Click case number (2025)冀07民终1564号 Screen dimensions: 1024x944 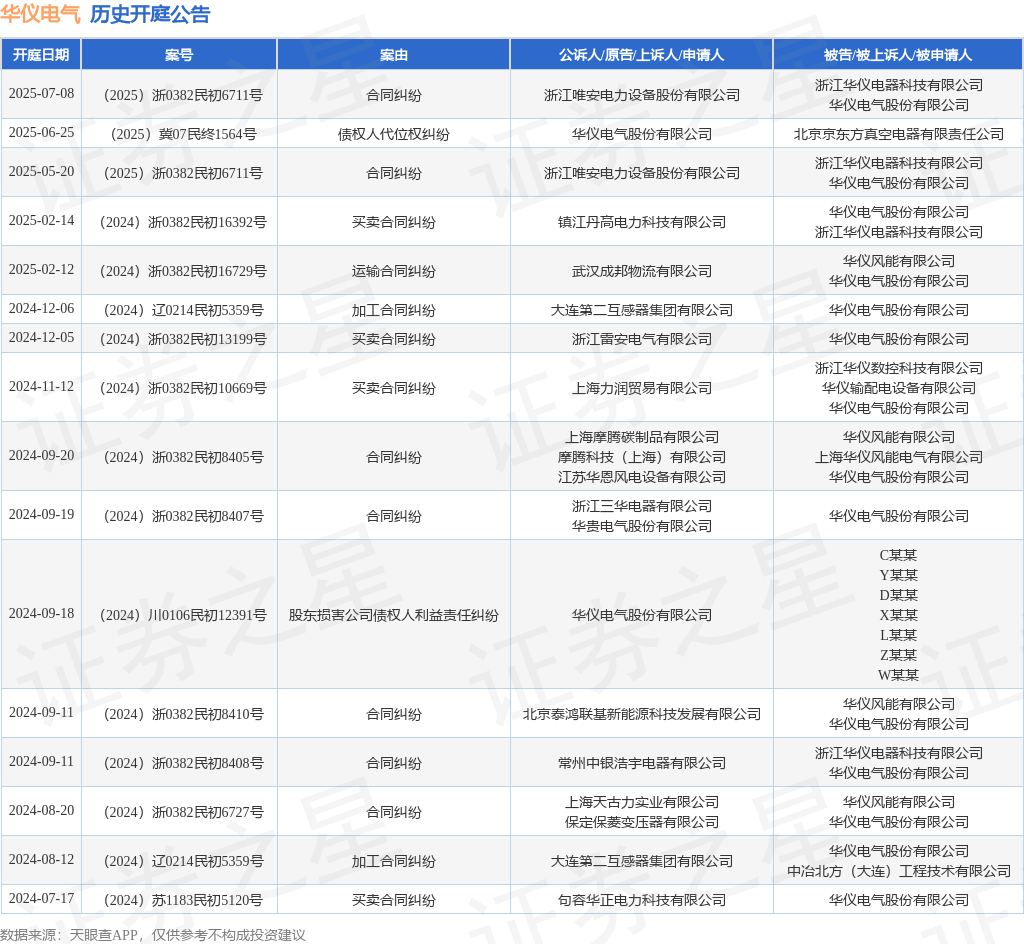tap(180, 134)
